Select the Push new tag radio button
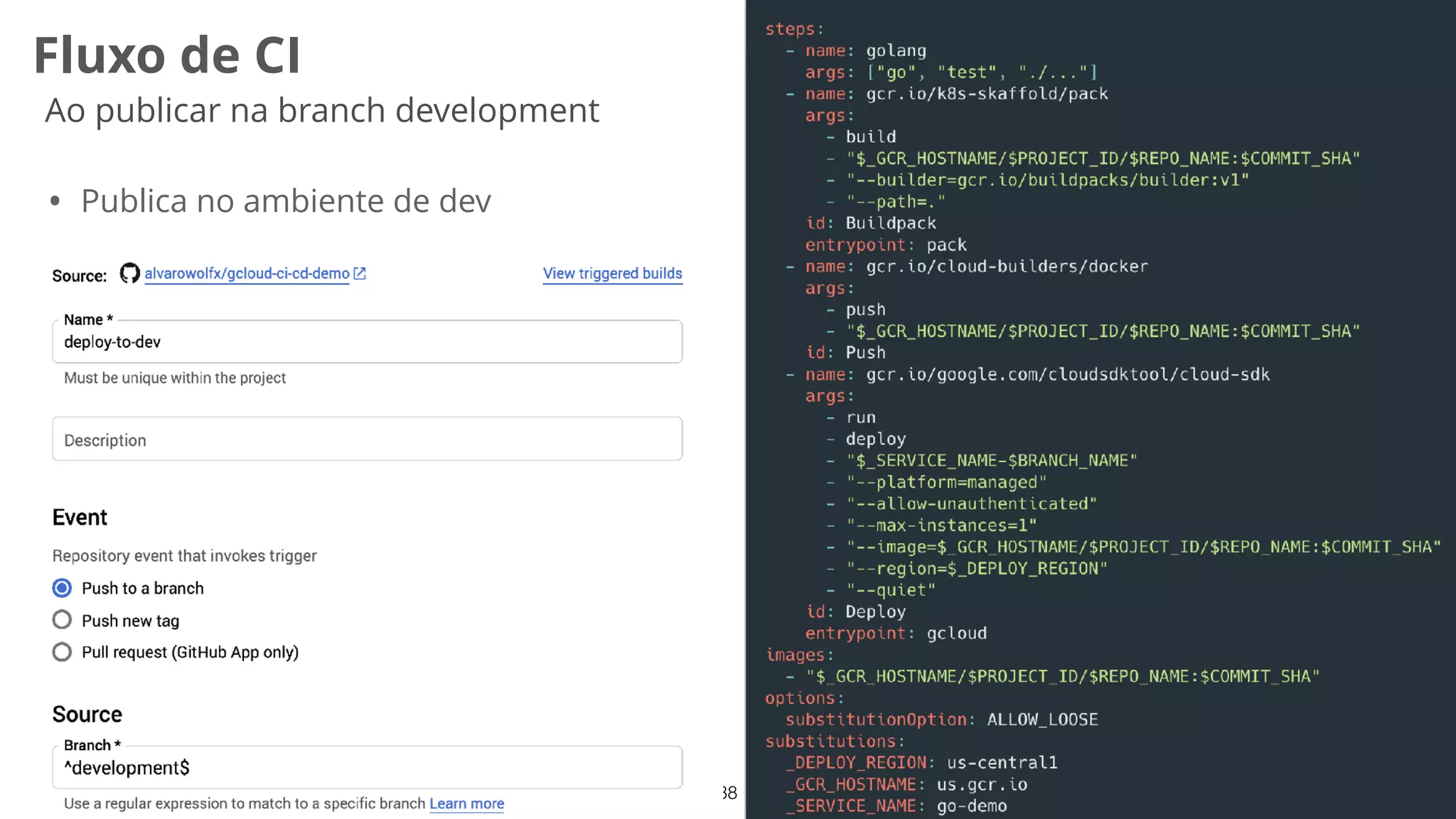The width and height of the screenshot is (1456, 819). point(62,620)
